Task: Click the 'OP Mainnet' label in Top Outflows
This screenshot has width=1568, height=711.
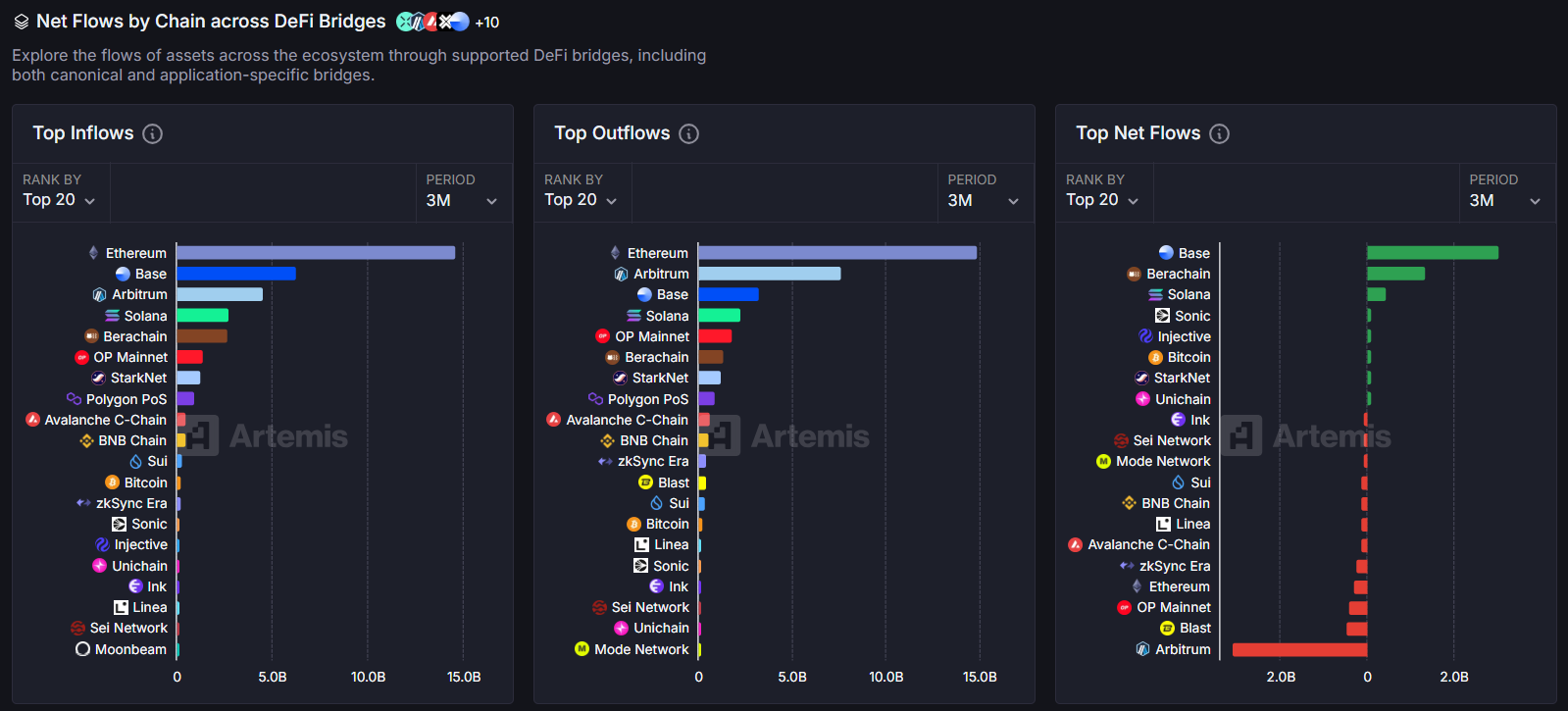Action: [652, 336]
